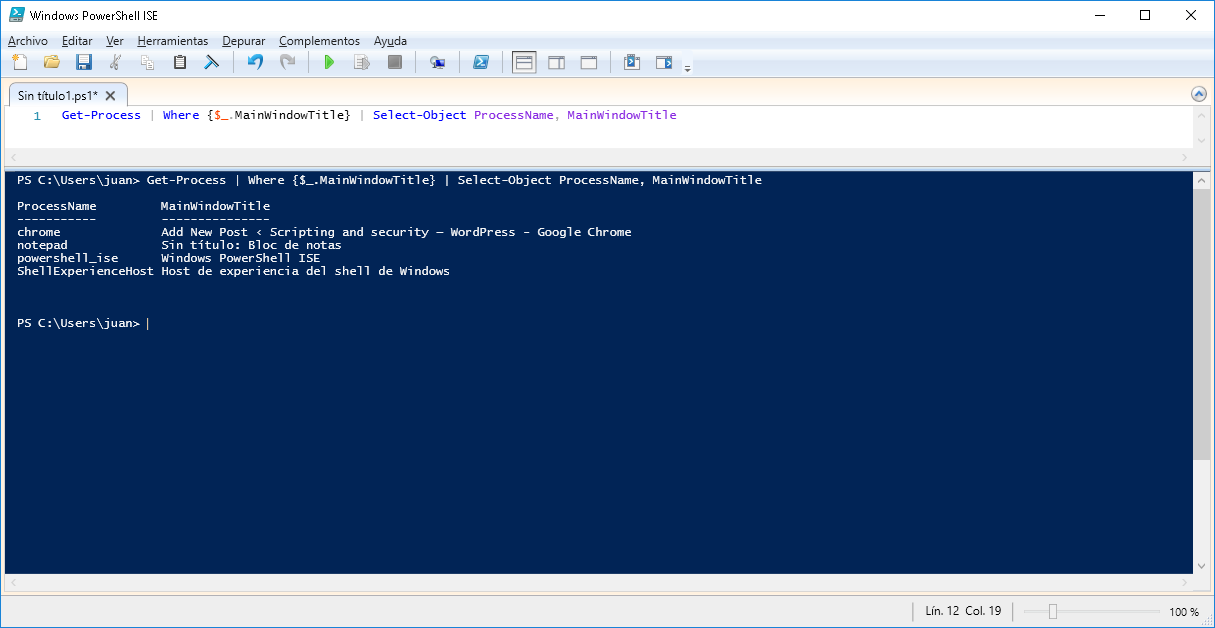The image size is (1215, 628).
Task: Open the Depurar menu
Action: click(243, 41)
